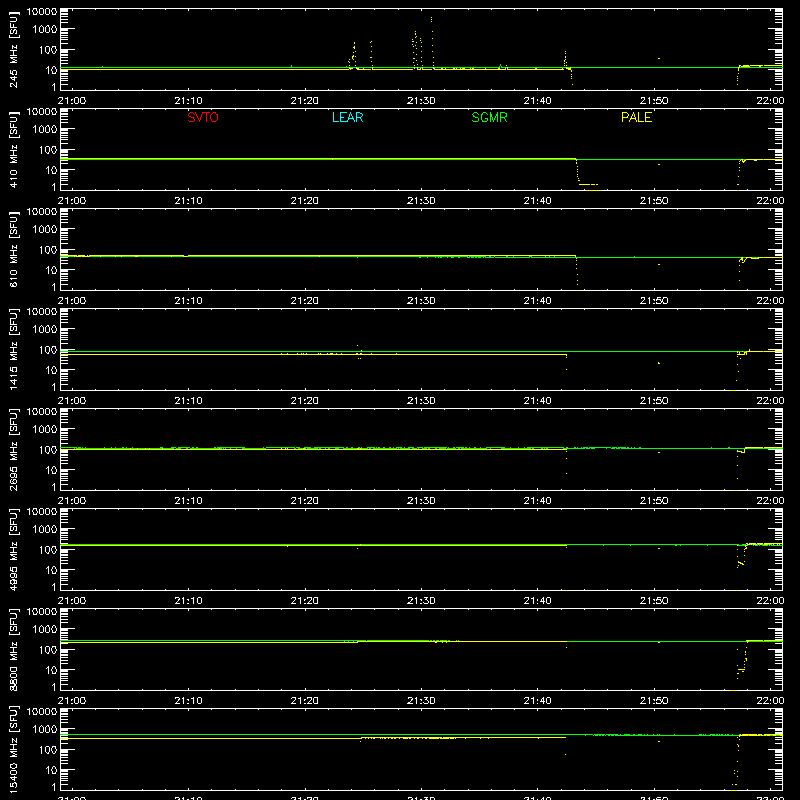Select the 4995 MHz [SFU] axis title
This screenshot has width=800, height=800.
(x=13, y=550)
